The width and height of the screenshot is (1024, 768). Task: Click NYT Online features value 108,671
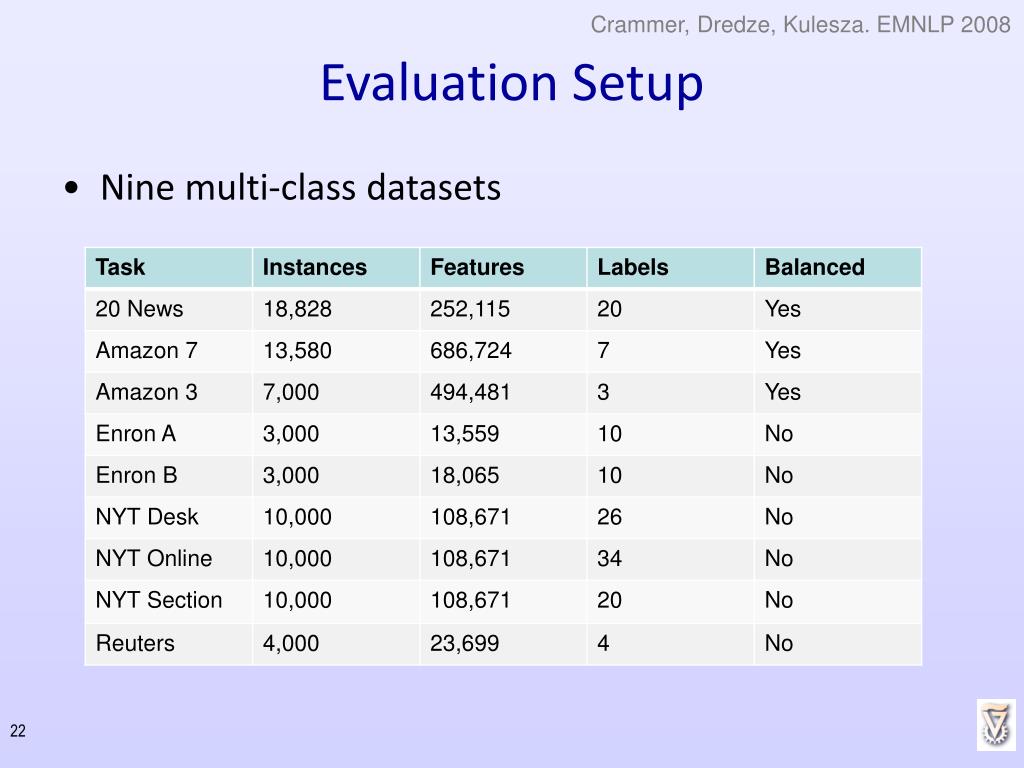coord(470,558)
